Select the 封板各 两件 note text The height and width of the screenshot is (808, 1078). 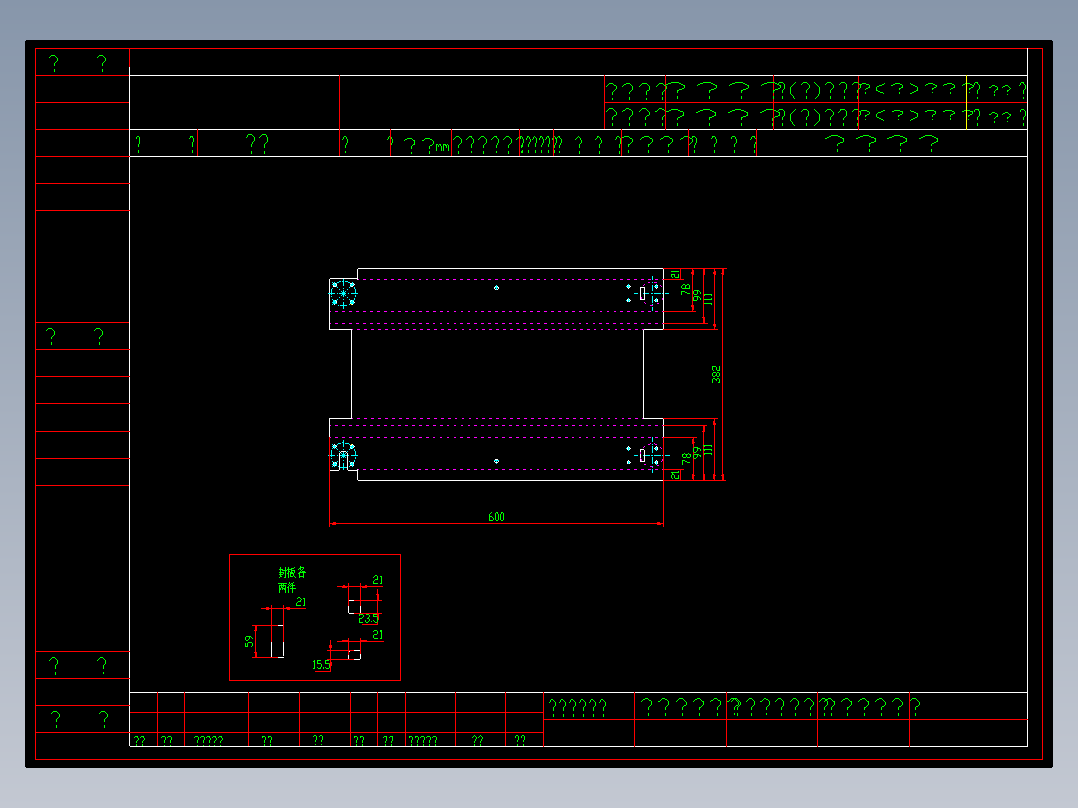click(292, 580)
